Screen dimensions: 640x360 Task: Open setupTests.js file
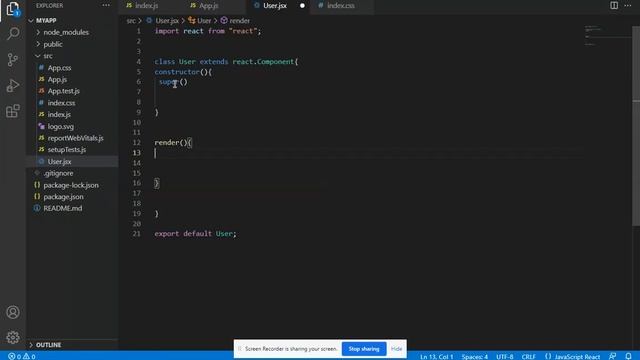67,150
